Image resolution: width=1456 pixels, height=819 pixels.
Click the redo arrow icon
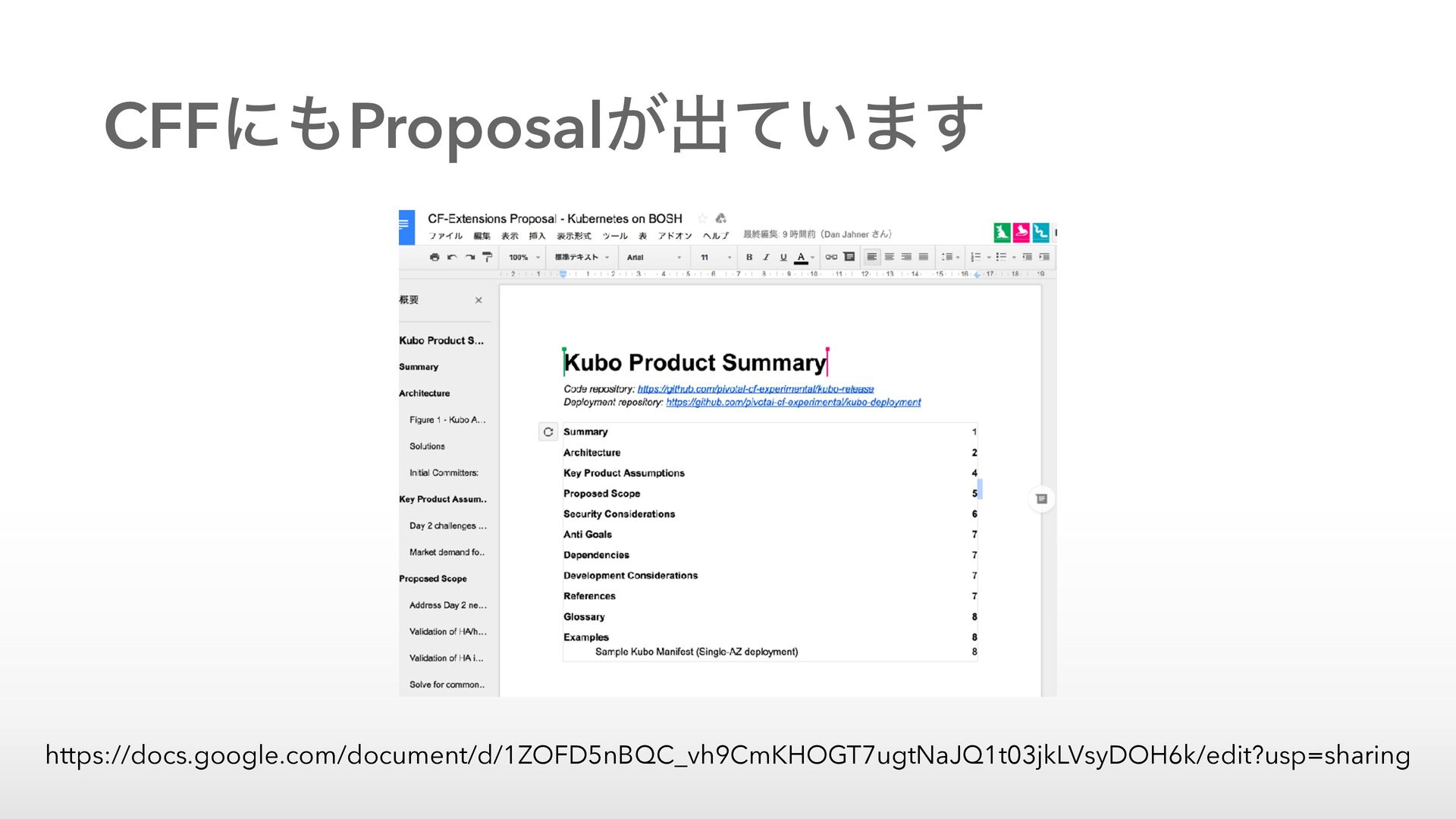pyautogui.click(x=470, y=257)
